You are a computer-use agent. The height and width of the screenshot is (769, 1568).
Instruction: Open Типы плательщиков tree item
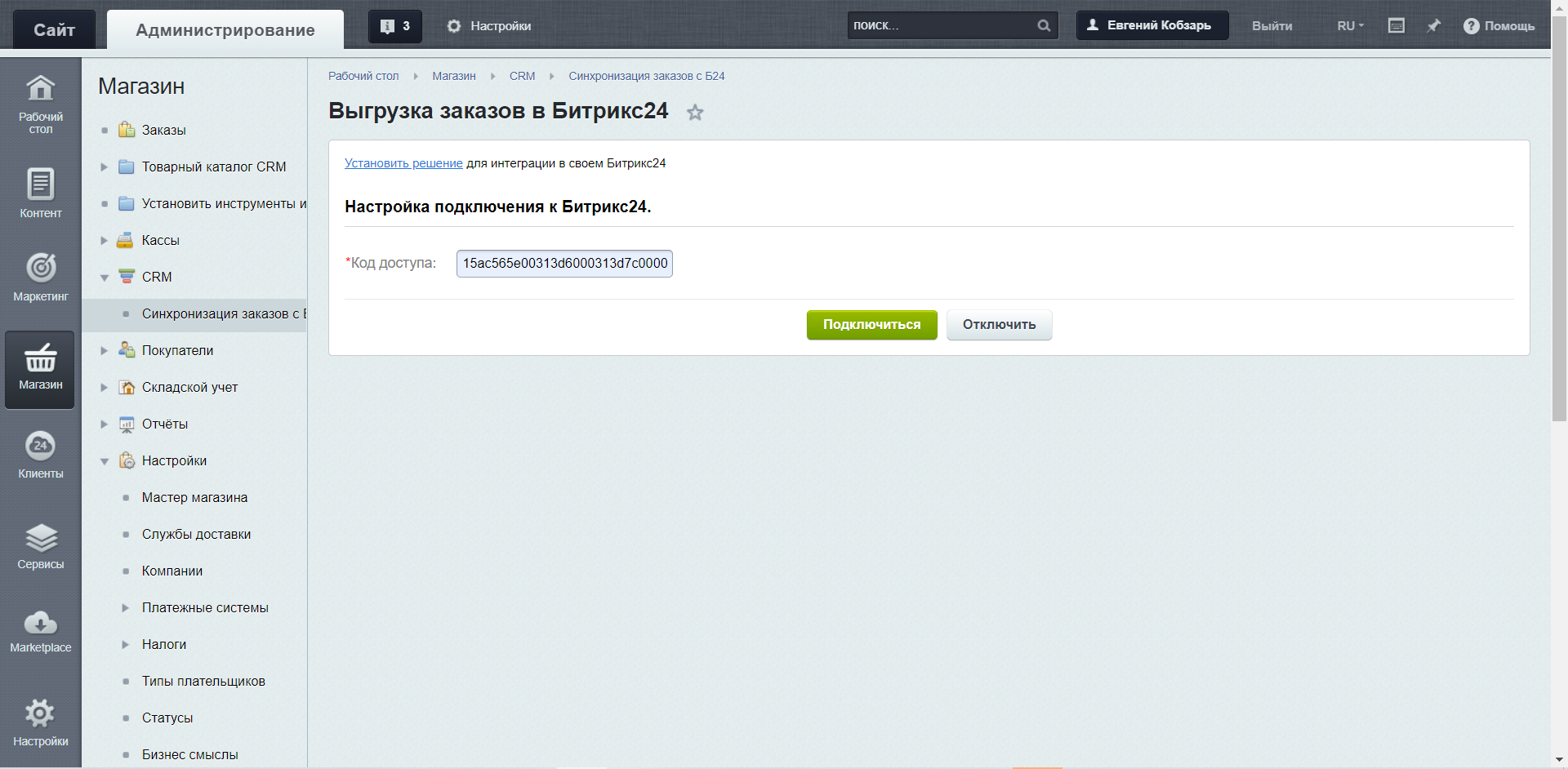tap(203, 681)
